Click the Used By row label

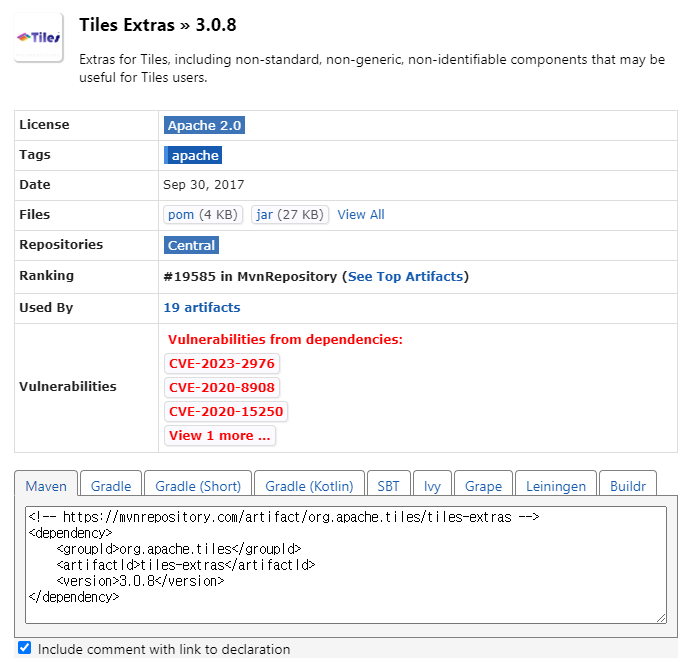click(x=46, y=307)
